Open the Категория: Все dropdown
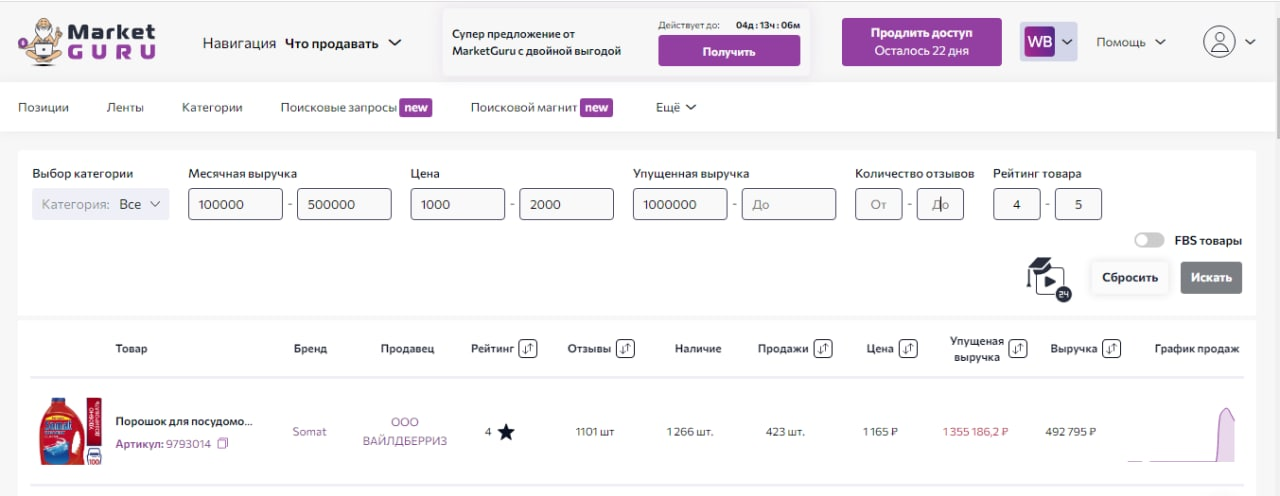1280x496 pixels. click(101, 204)
